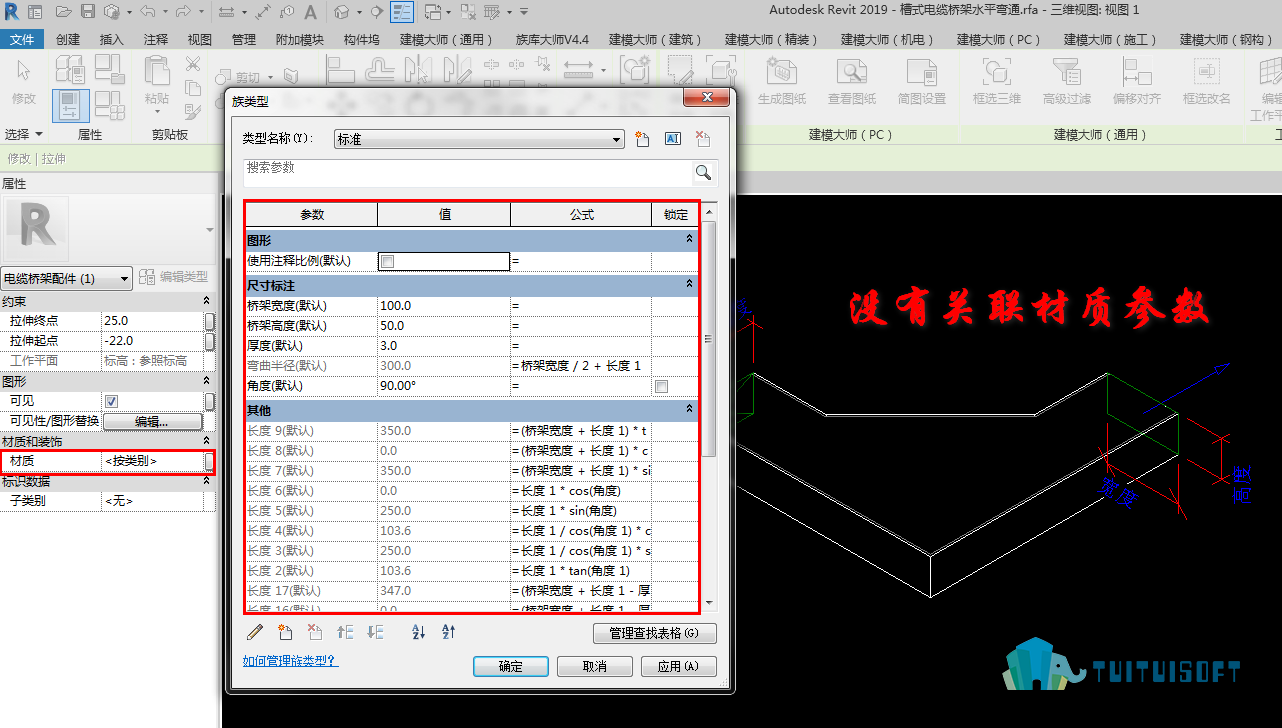The width and height of the screenshot is (1282, 728).
Task: Sort parameters in descending Z-A order
Action: pyautogui.click(x=449, y=632)
